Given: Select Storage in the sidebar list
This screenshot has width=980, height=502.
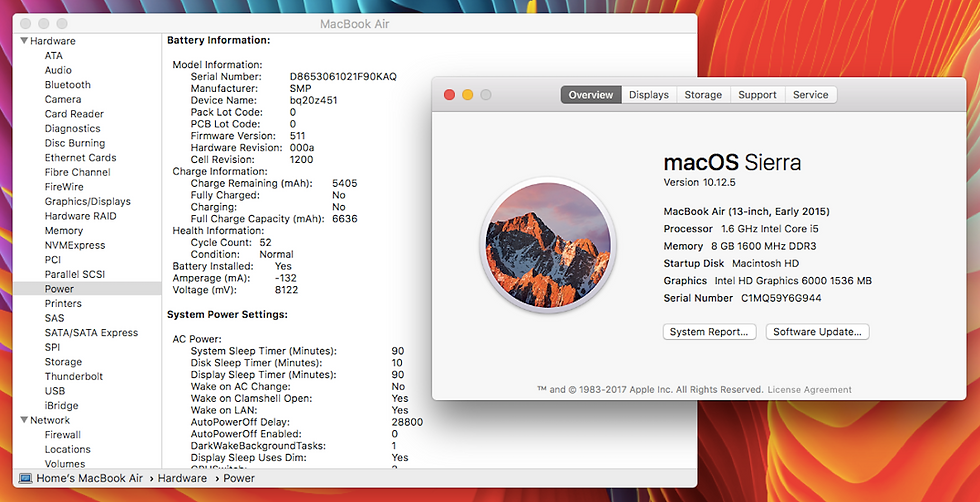Looking at the screenshot, I should point(63,362).
